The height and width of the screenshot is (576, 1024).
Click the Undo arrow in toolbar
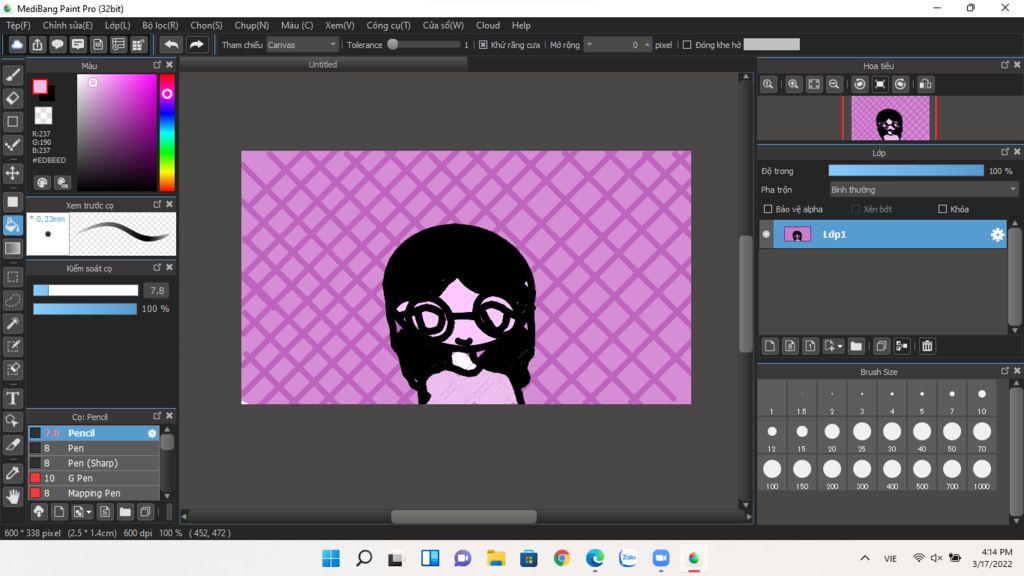click(171, 44)
